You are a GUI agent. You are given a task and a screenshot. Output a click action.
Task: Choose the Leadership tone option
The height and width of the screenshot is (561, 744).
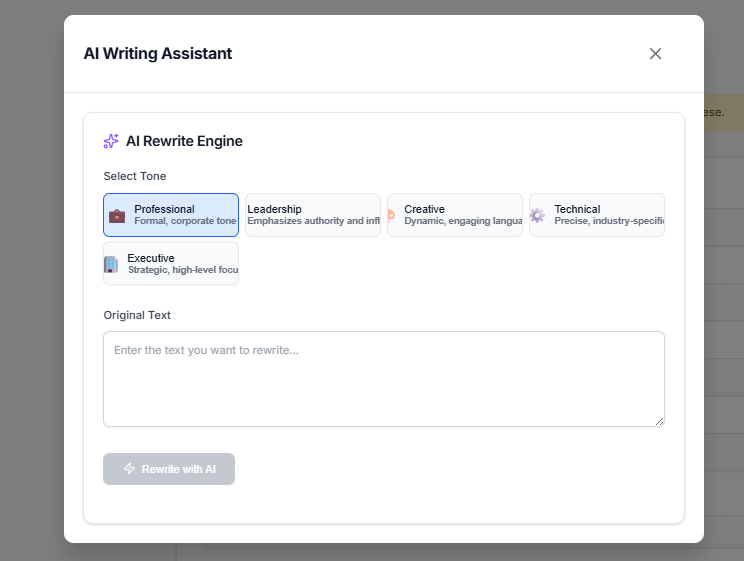tap(312, 215)
